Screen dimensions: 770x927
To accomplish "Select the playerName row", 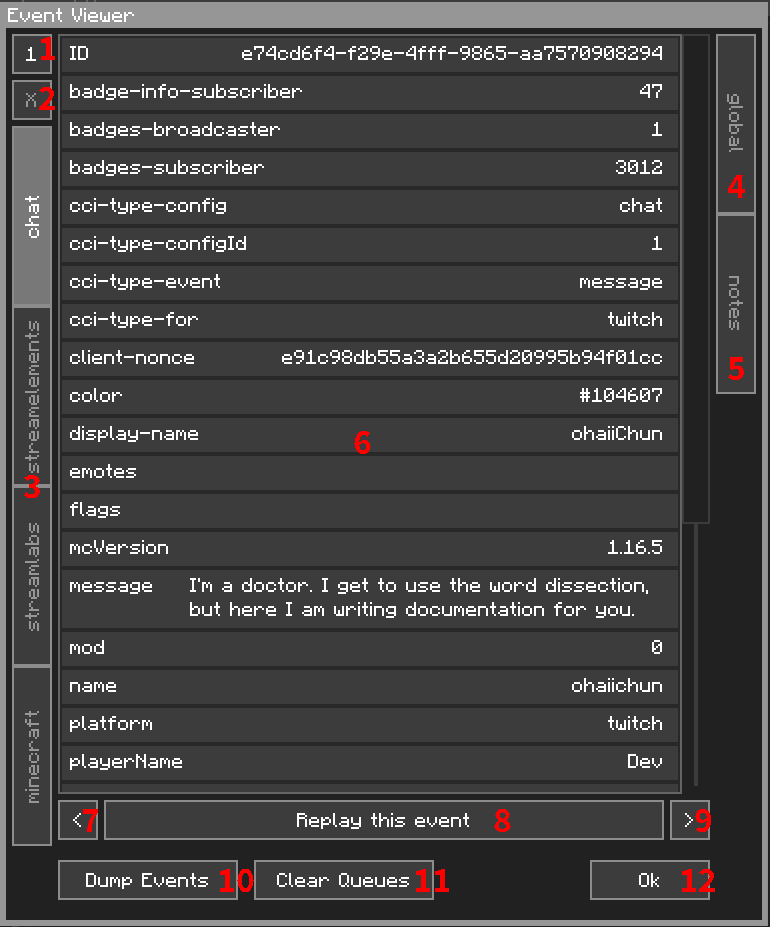I will point(370,762).
